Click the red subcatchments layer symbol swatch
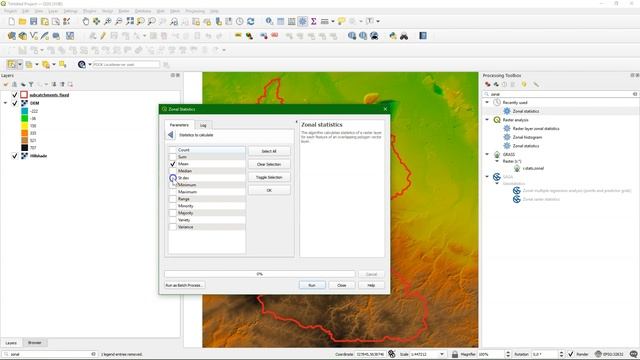Screen dimensions: 640x360 pyautogui.click(x=24, y=95)
